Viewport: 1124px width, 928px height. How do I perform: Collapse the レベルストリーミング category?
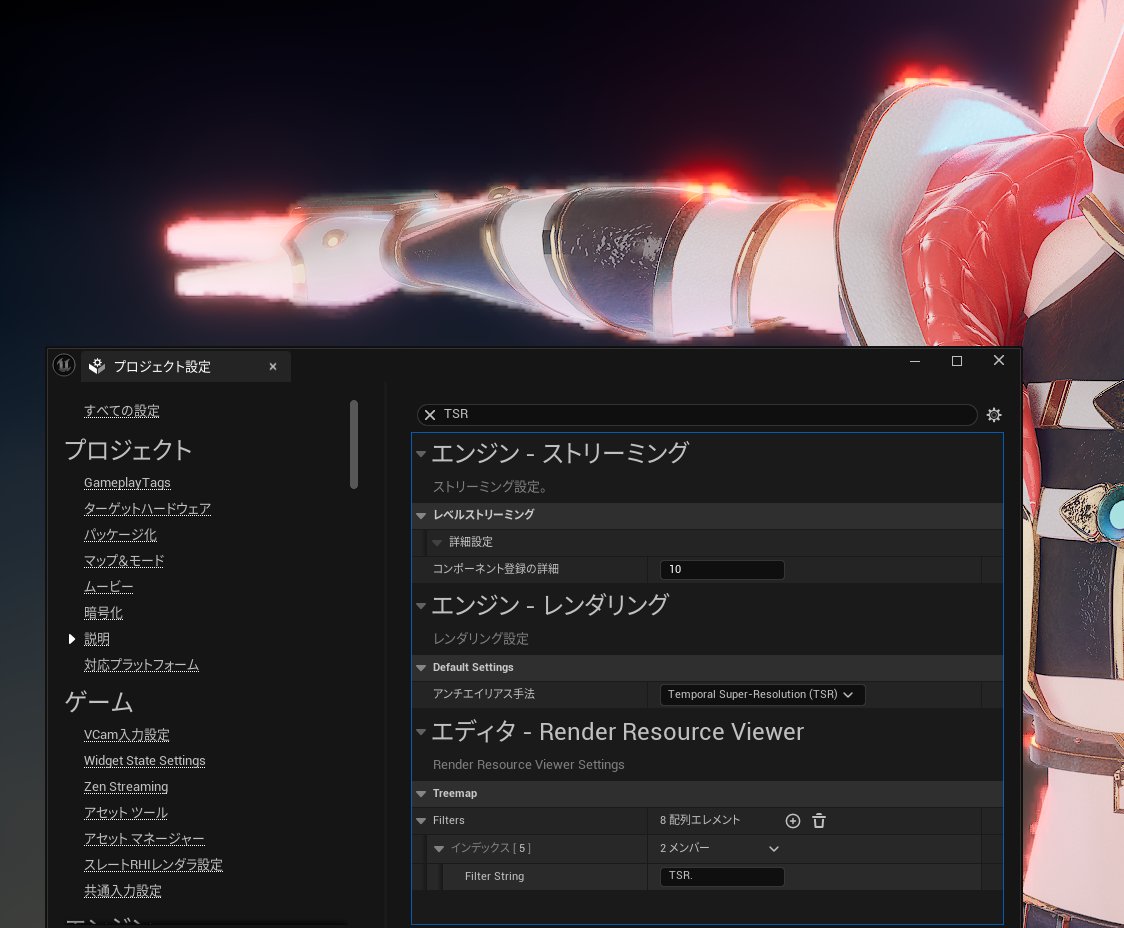click(421, 515)
